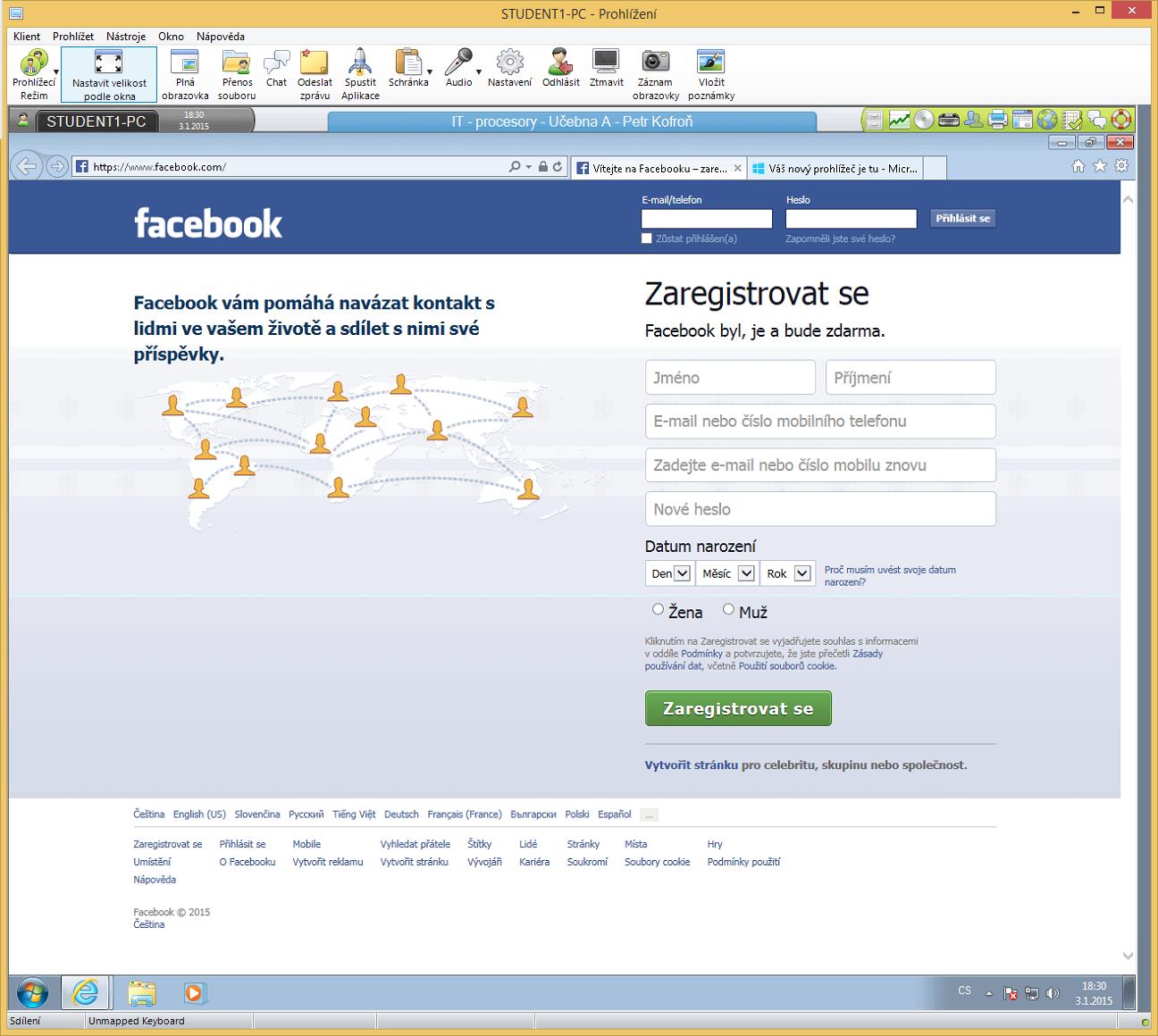The image size is (1158, 1036).
Task: Expand more languages ellipsis button
Action: pyautogui.click(x=650, y=815)
